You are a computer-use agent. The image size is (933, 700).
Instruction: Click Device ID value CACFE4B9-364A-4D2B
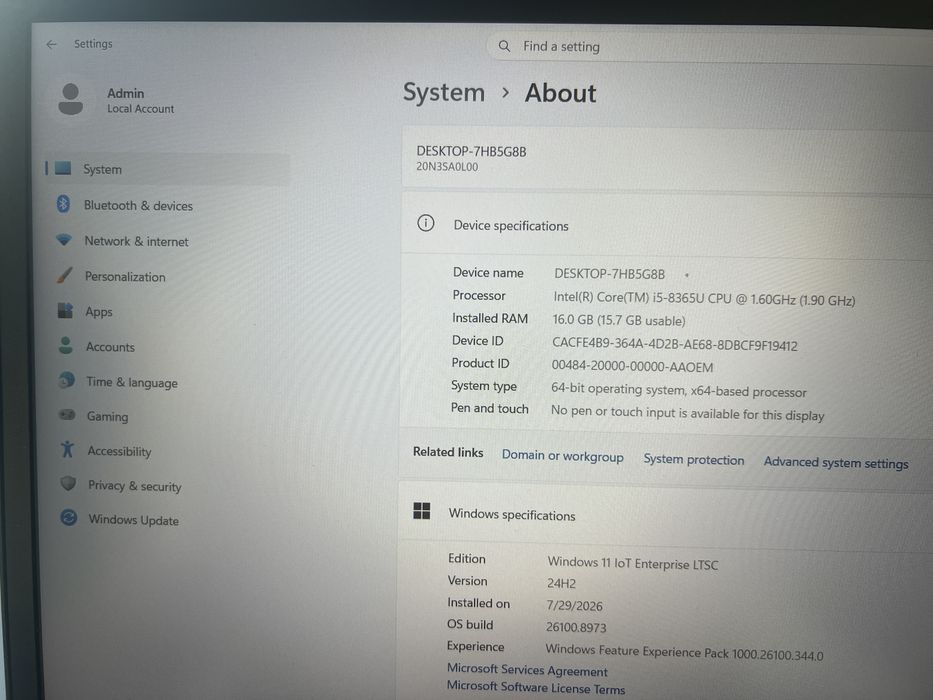pyautogui.click(x=675, y=344)
